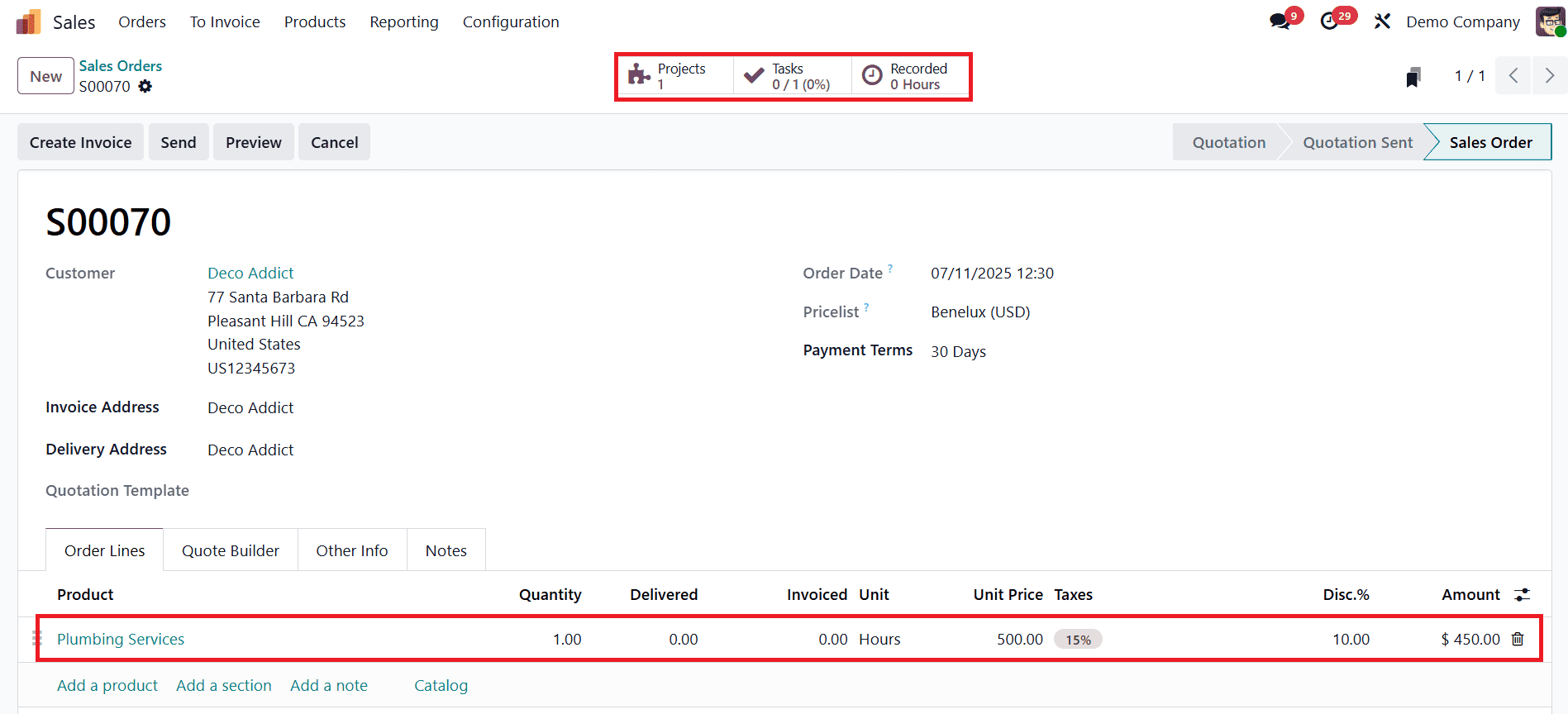
Task: Open the Deco Addict customer link
Action: (250, 273)
